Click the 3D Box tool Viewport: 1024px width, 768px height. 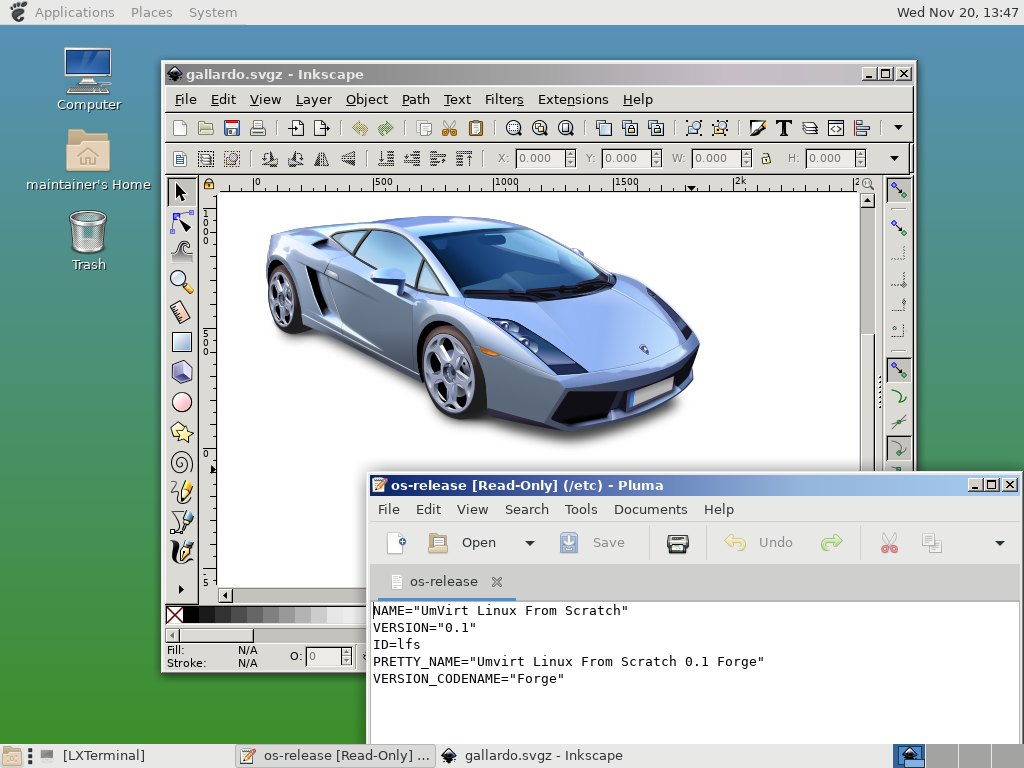pyautogui.click(x=181, y=372)
